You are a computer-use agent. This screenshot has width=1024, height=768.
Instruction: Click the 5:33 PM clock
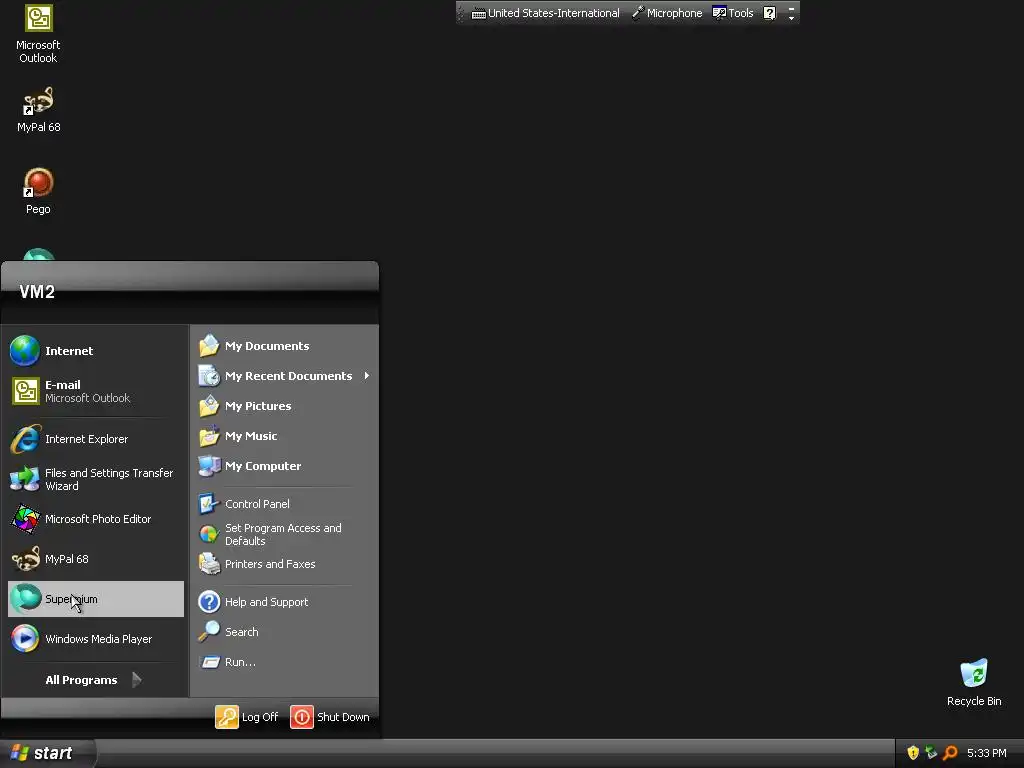987,753
